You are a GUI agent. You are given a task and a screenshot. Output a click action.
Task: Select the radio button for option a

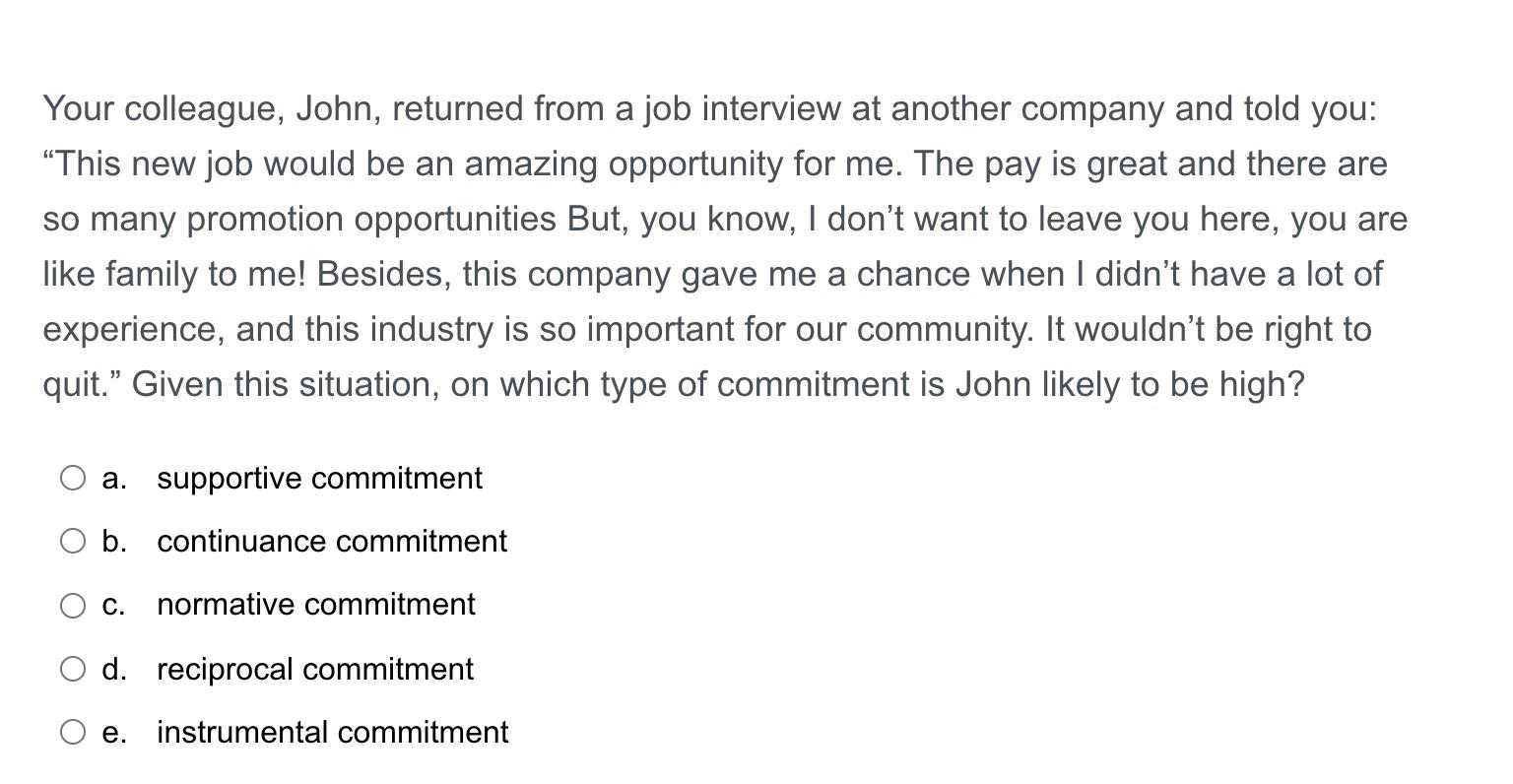click(x=74, y=478)
